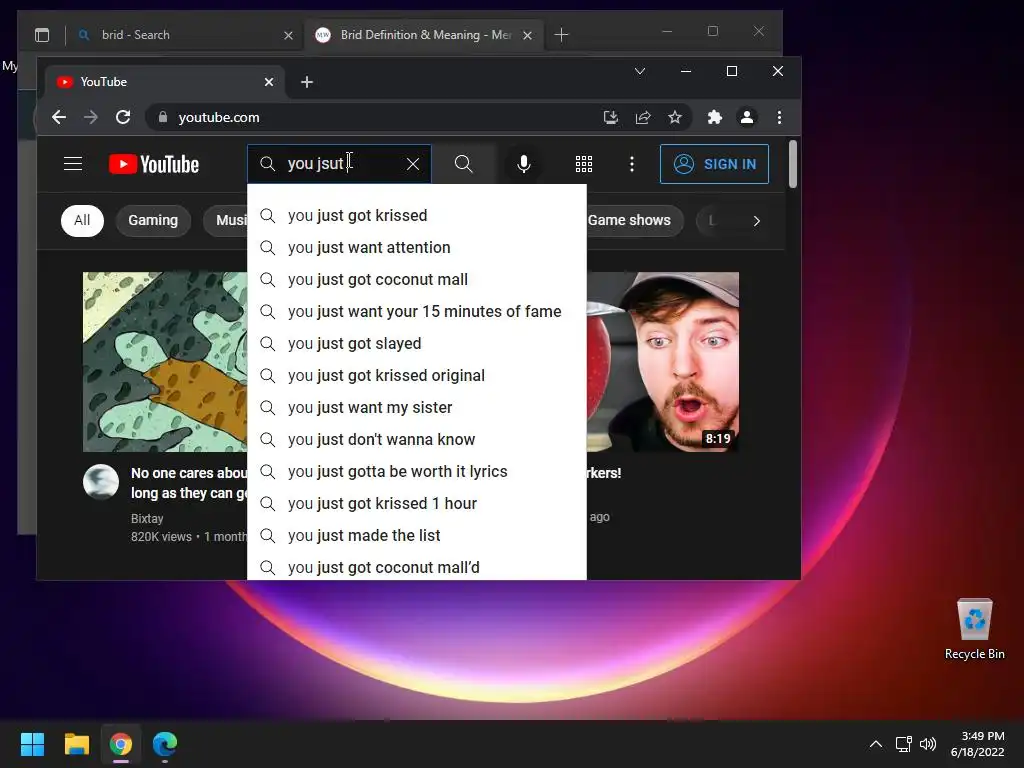The width and height of the screenshot is (1024, 768).
Task: Select the Gaming filter chip
Action: tap(153, 221)
